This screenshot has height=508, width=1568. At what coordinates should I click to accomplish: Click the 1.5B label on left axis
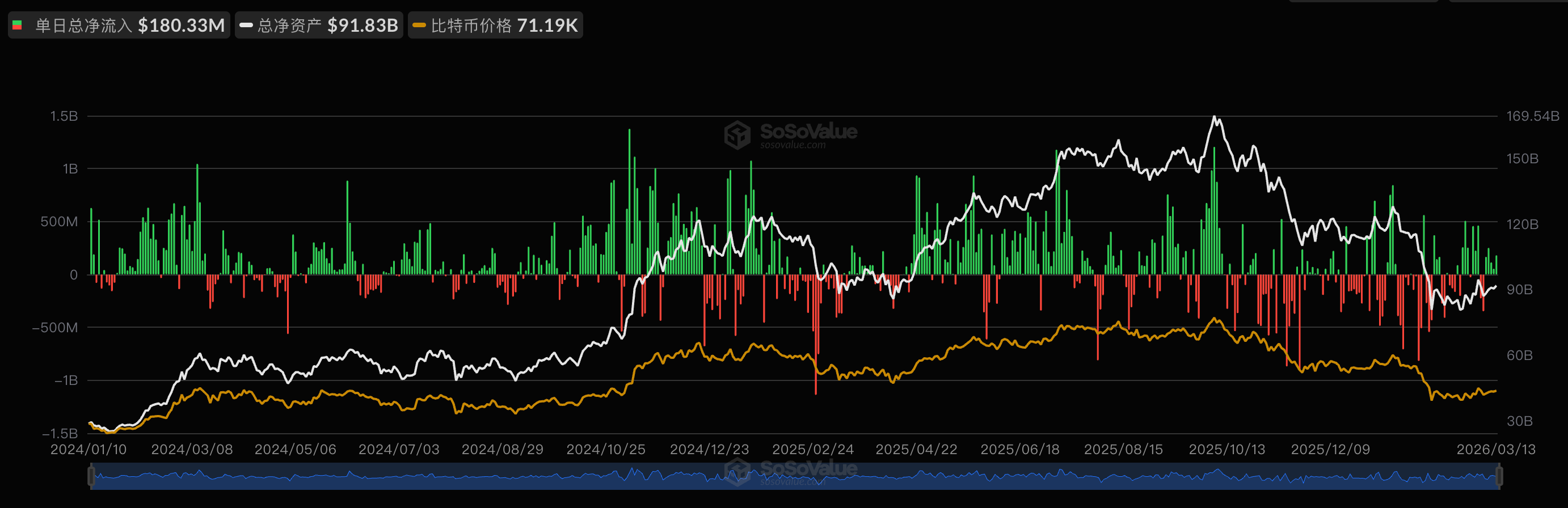[64, 116]
